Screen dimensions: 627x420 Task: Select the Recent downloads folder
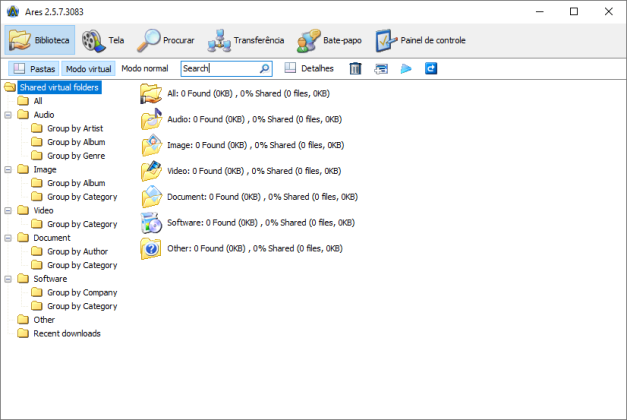point(67,333)
